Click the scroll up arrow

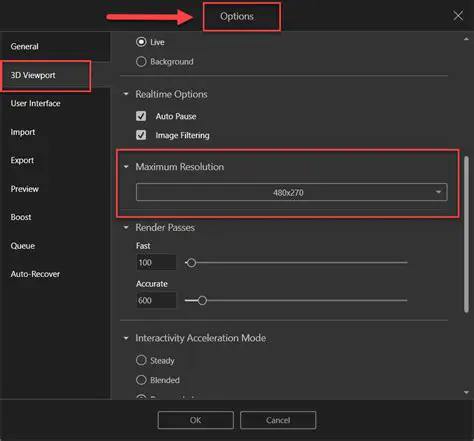[466, 39]
